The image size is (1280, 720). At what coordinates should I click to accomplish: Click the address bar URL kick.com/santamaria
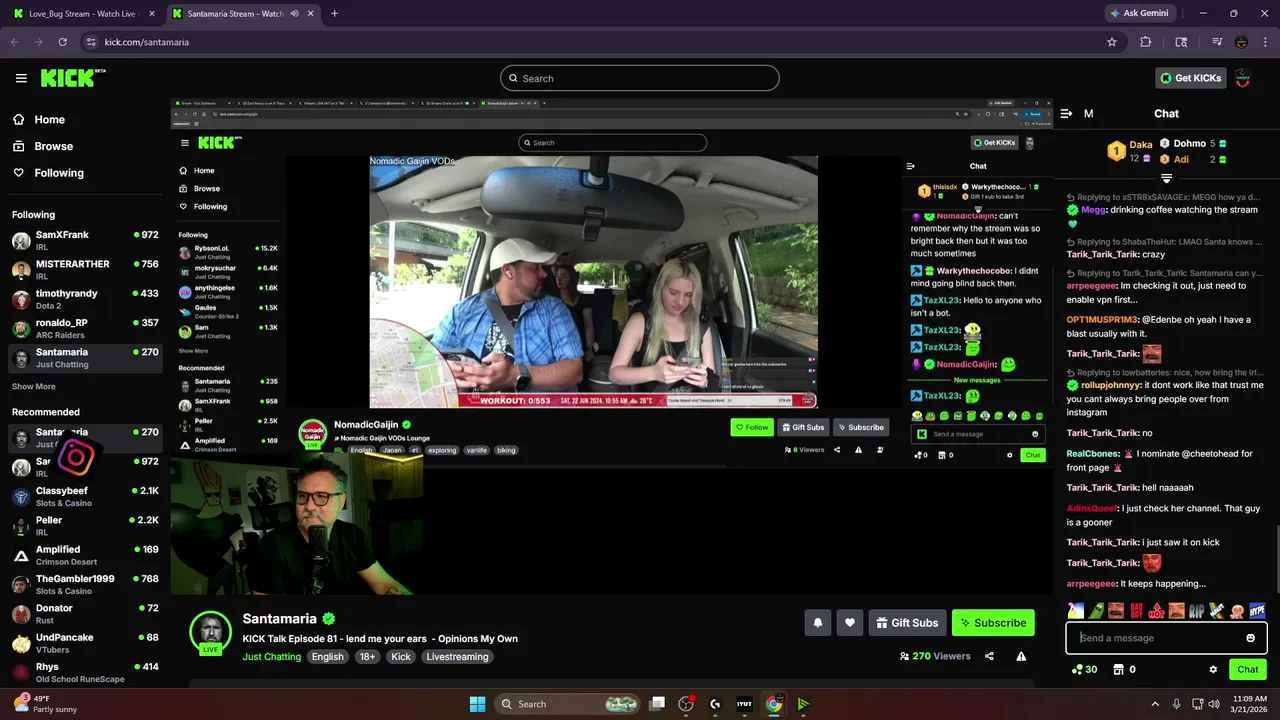click(x=146, y=42)
